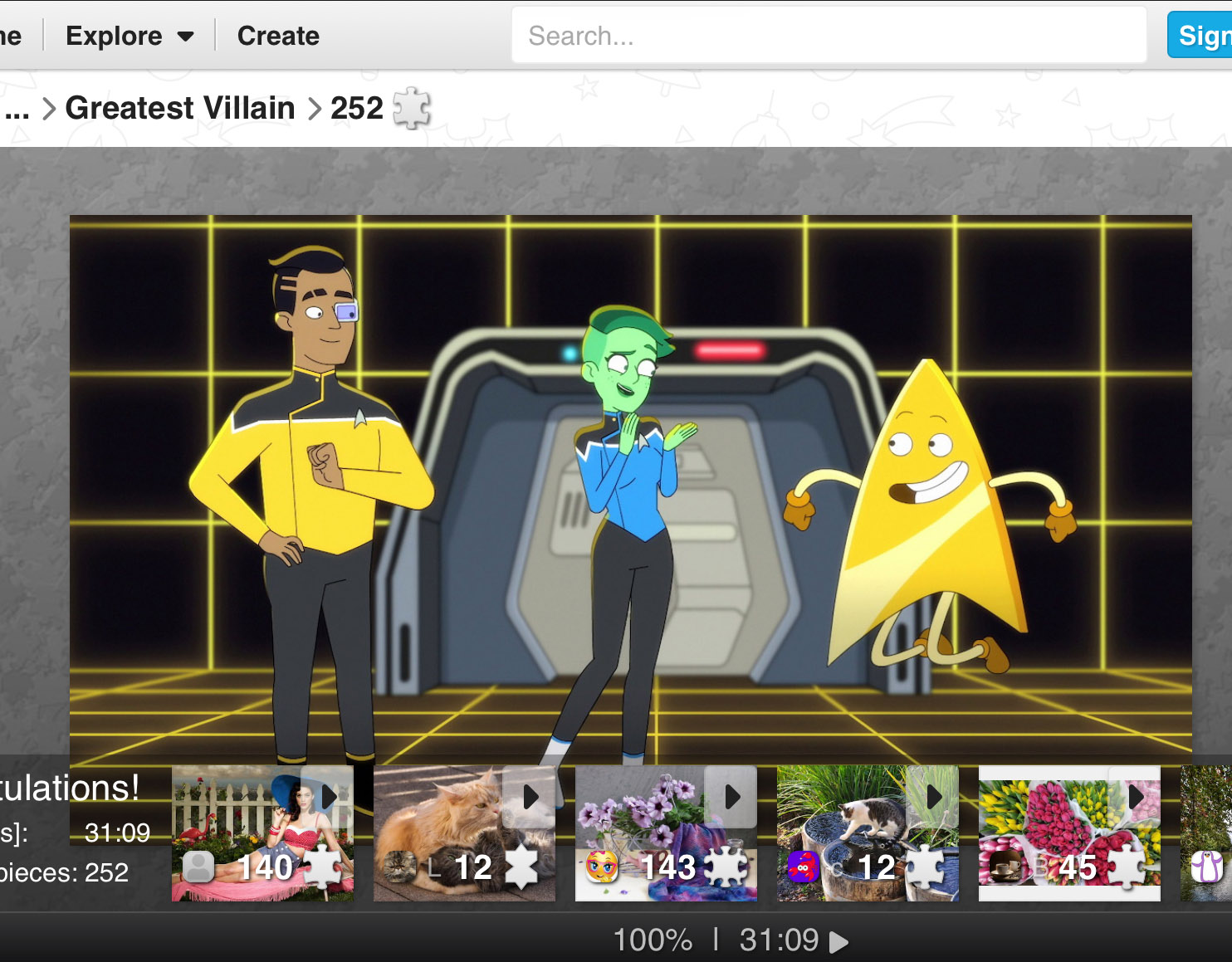Screen dimensions: 1232x962
Task: Open the 45-piece tulips puzzle thumbnail
Action: pos(1069,833)
